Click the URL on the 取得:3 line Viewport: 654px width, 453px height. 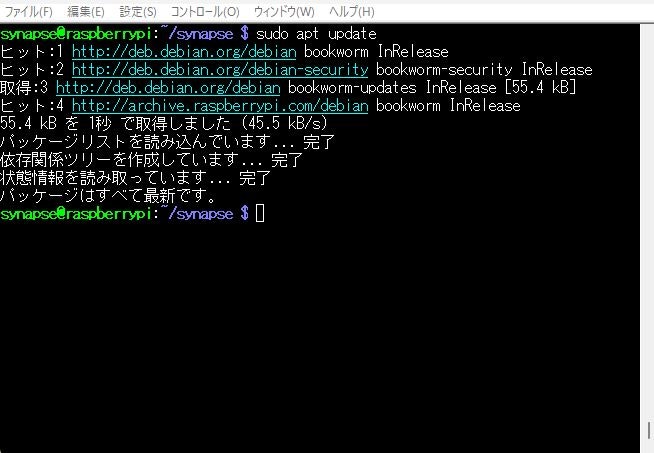[168, 88]
